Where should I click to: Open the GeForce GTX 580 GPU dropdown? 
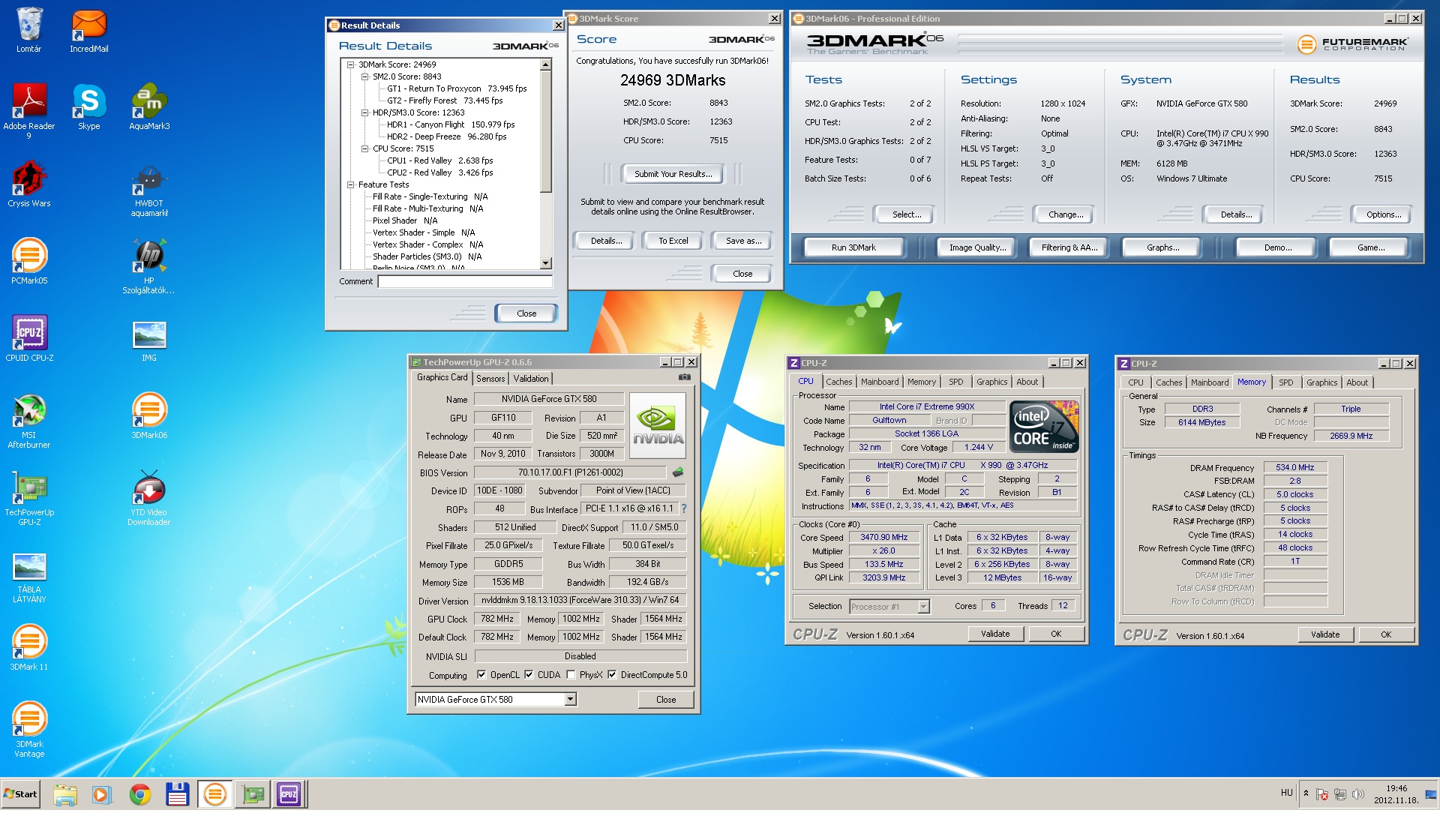[x=570, y=699]
